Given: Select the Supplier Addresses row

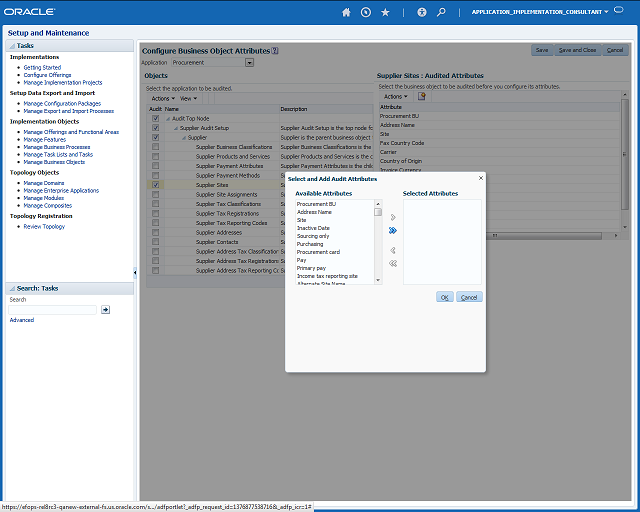Looking at the screenshot, I should point(219,232).
